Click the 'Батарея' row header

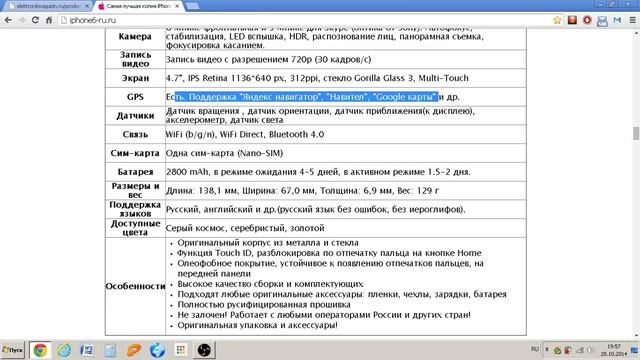click(135, 172)
